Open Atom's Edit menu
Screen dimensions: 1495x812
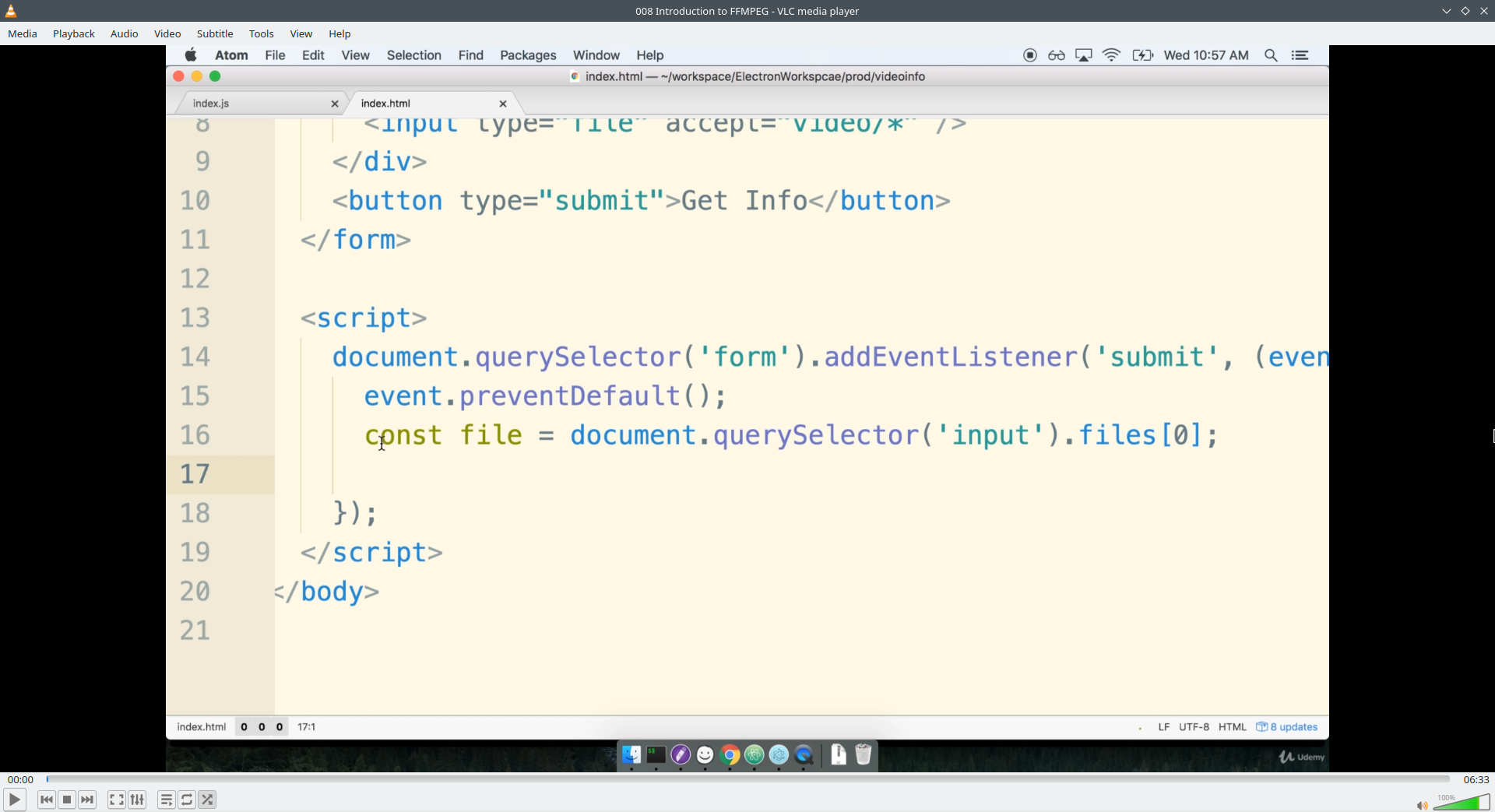(313, 55)
